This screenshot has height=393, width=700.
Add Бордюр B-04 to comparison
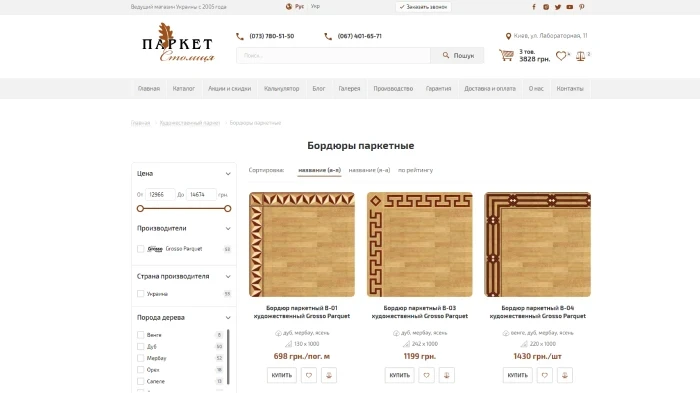coord(565,375)
